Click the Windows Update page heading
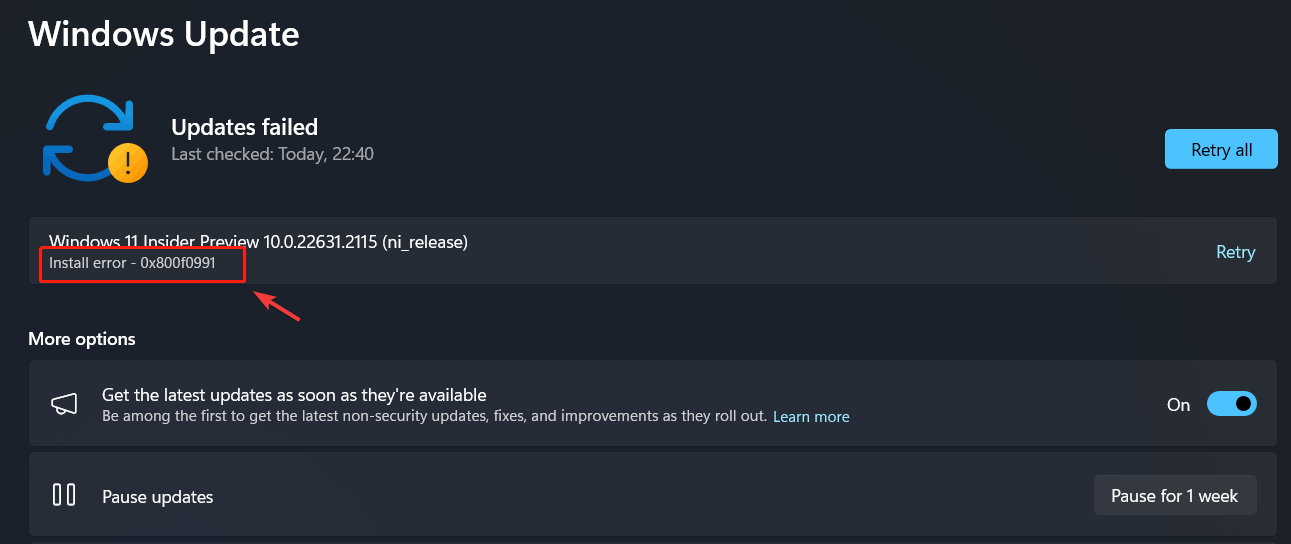1291x544 pixels. [x=164, y=35]
